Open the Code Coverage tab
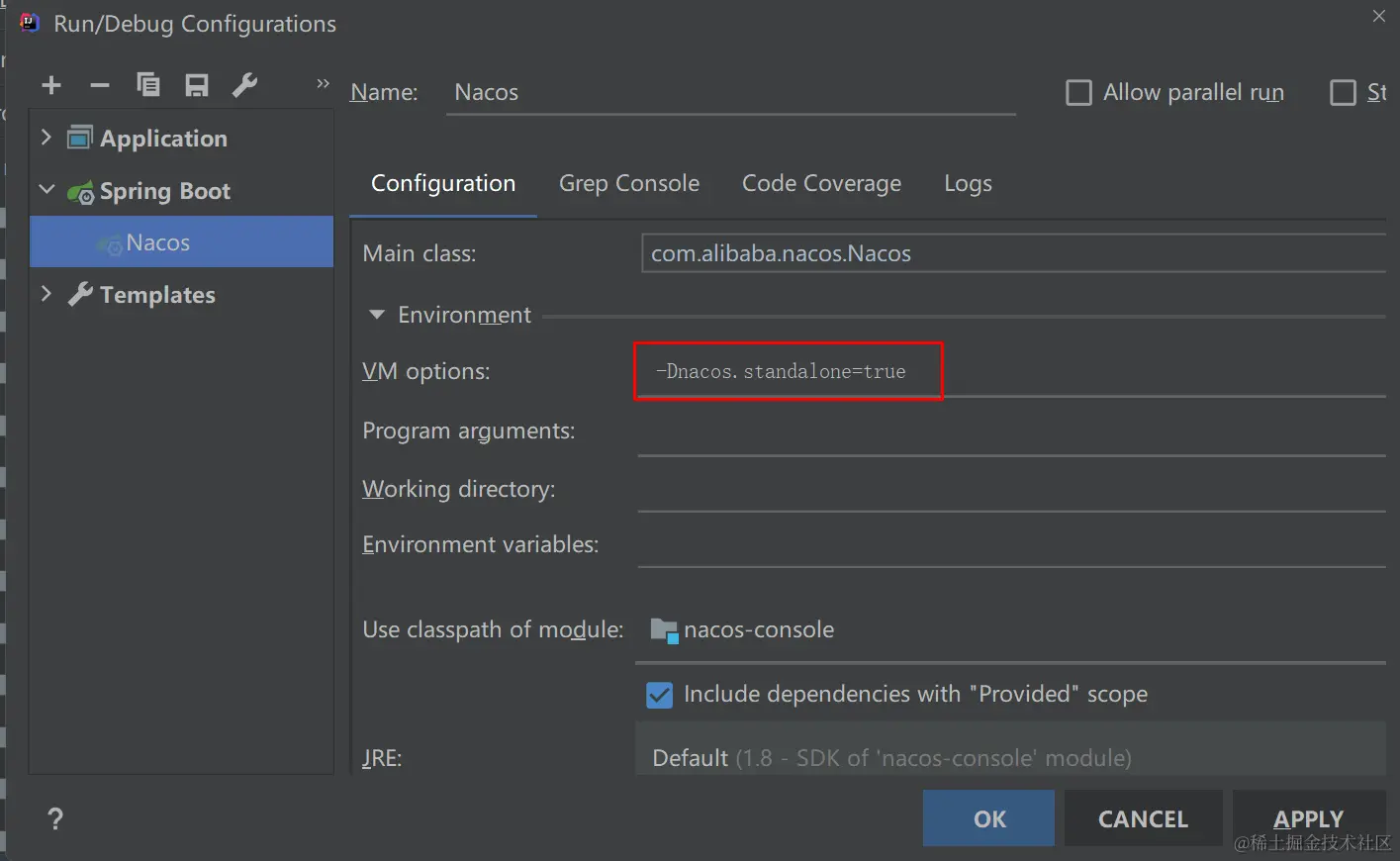The height and width of the screenshot is (861, 1400). point(821,183)
